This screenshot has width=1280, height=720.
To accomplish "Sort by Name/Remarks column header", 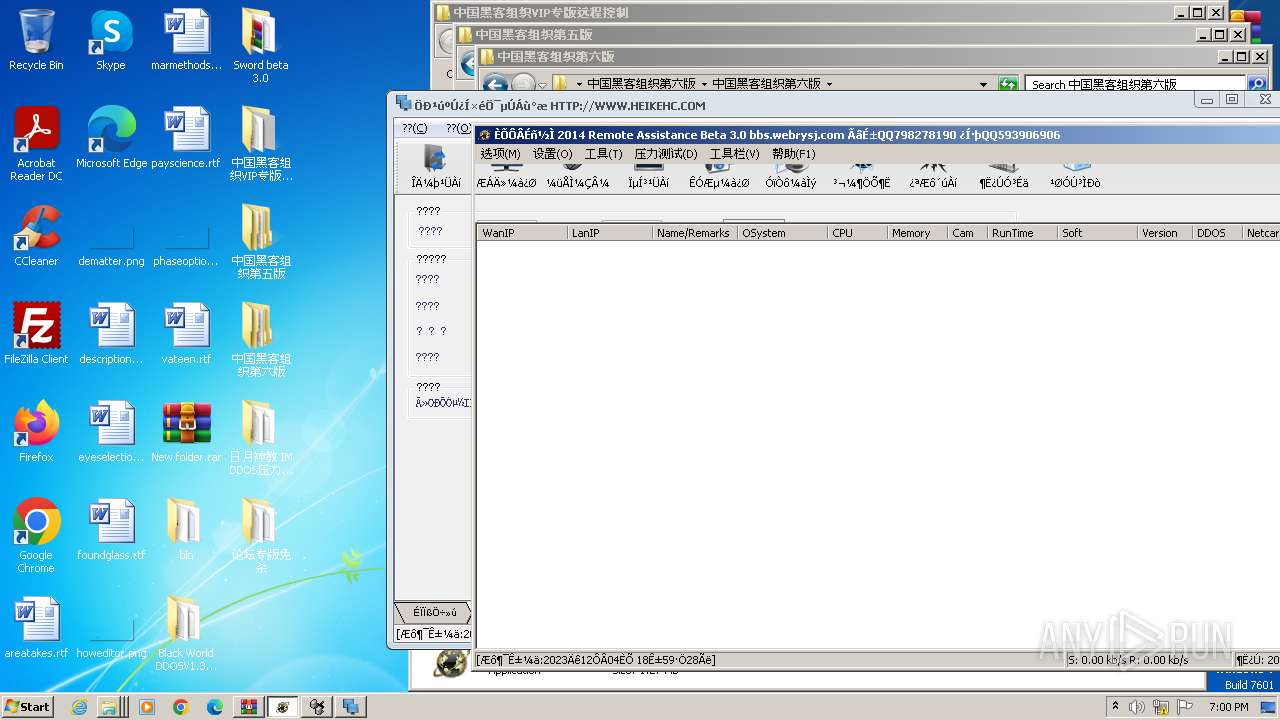I will (695, 233).
